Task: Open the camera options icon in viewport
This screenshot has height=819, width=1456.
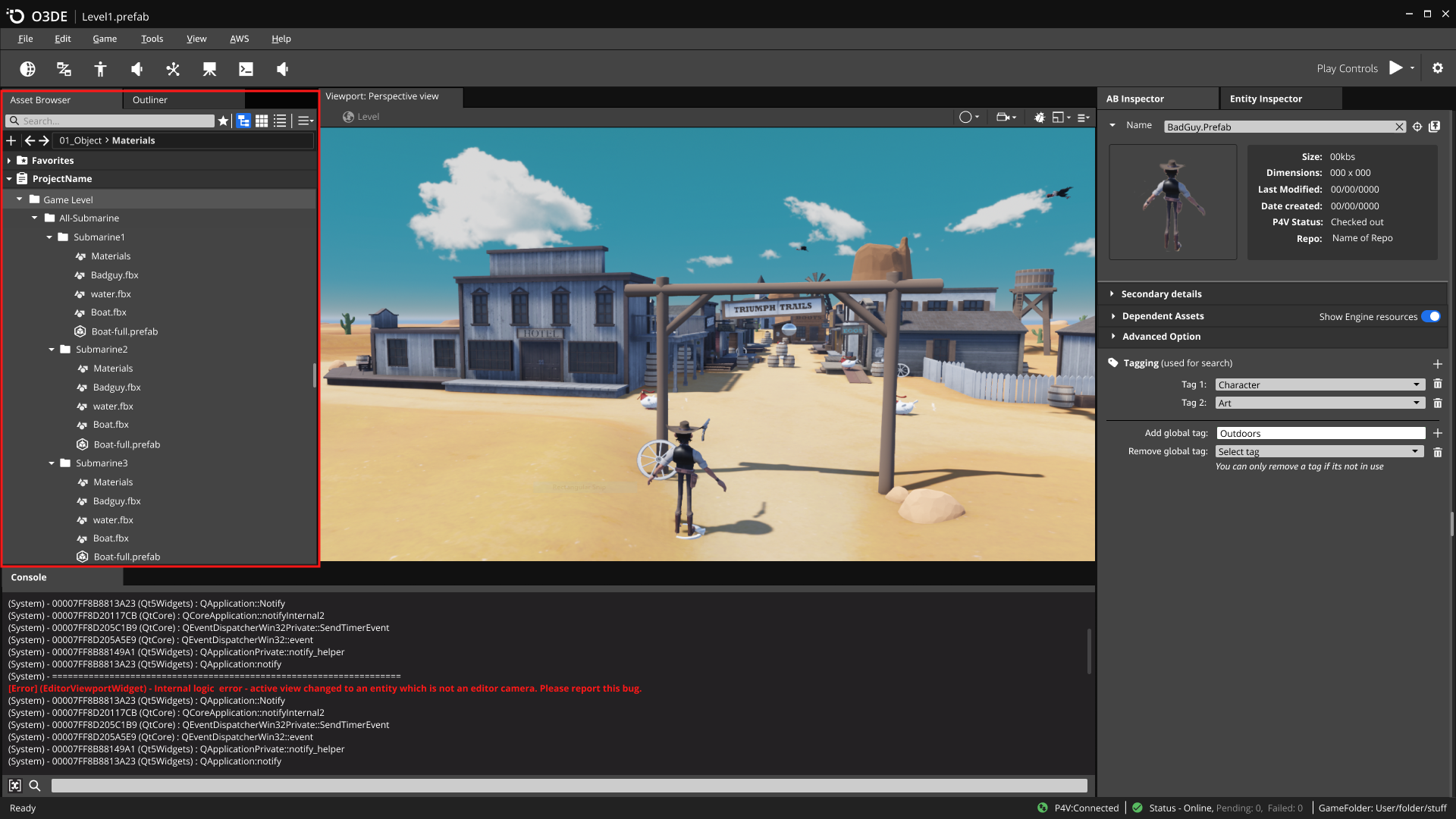Action: coord(1003,117)
